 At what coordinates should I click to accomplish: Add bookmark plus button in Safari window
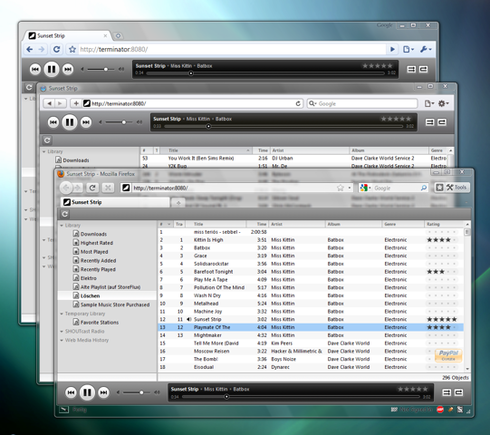point(76,104)
